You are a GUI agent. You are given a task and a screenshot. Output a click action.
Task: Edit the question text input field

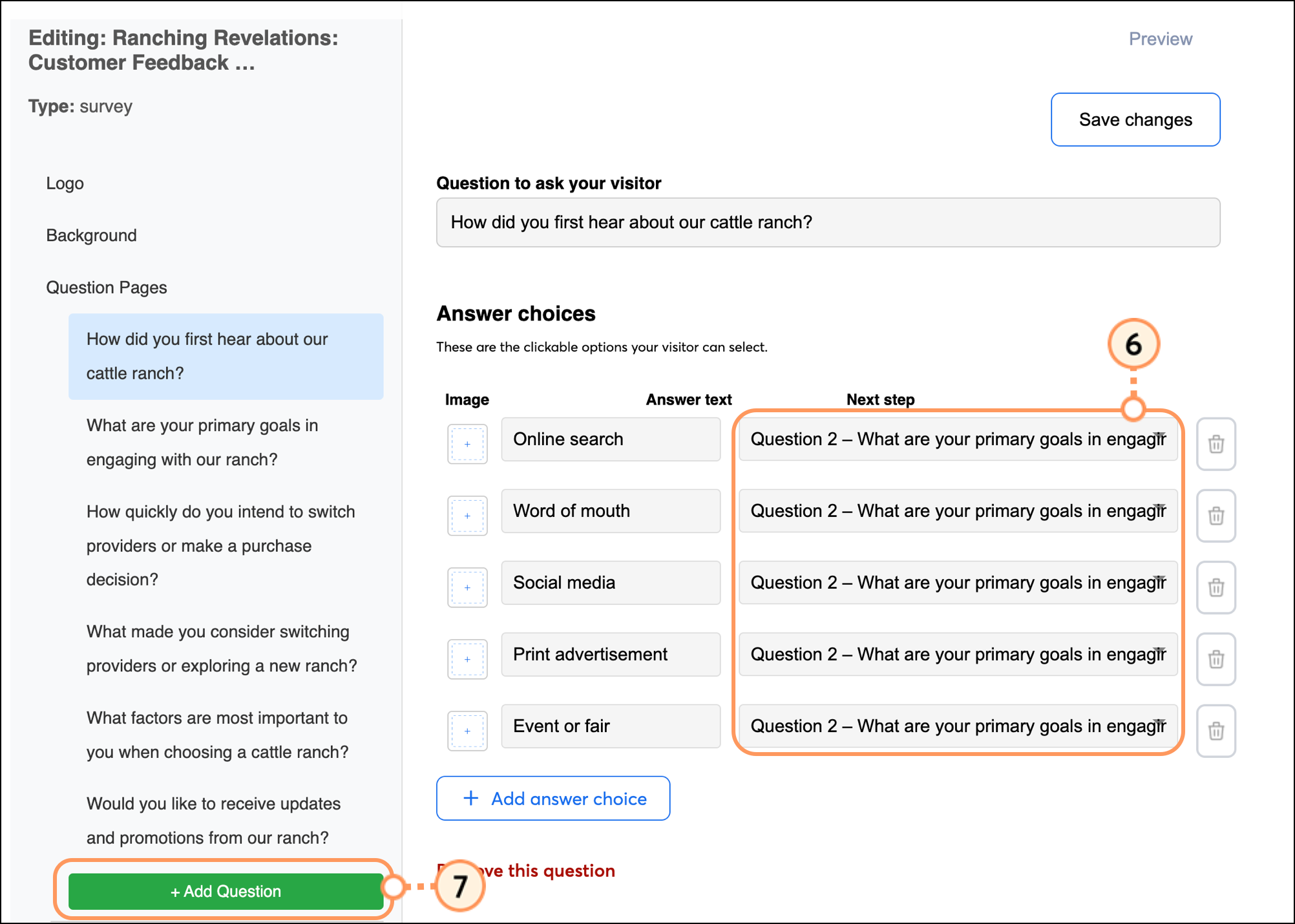click(x=828, y=222)
